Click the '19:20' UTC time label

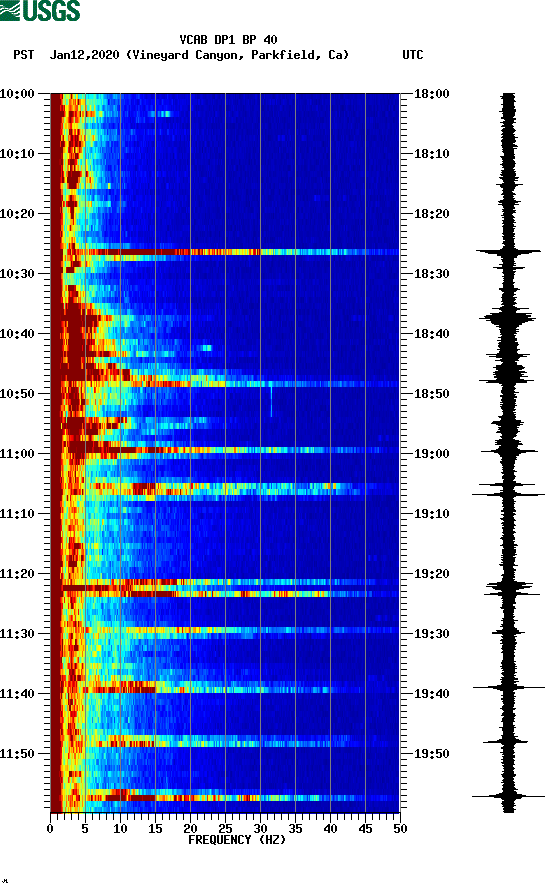(431, 574)
